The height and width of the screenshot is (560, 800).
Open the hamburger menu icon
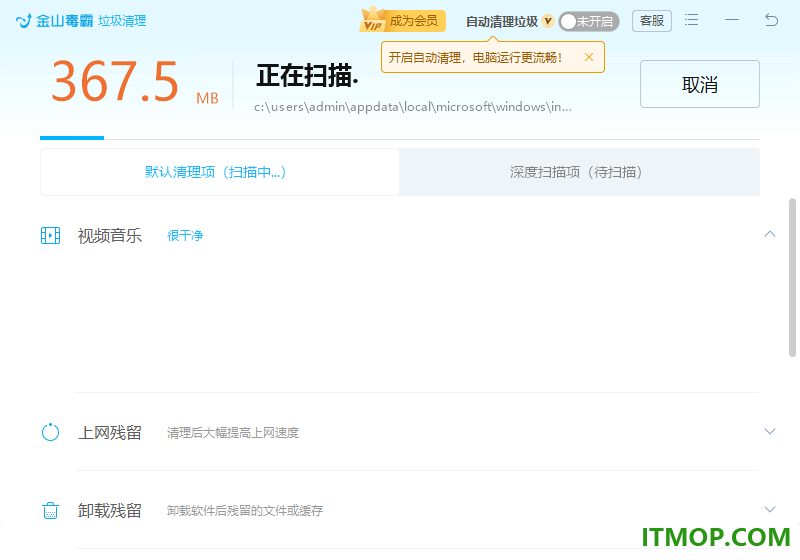point(691,20)
